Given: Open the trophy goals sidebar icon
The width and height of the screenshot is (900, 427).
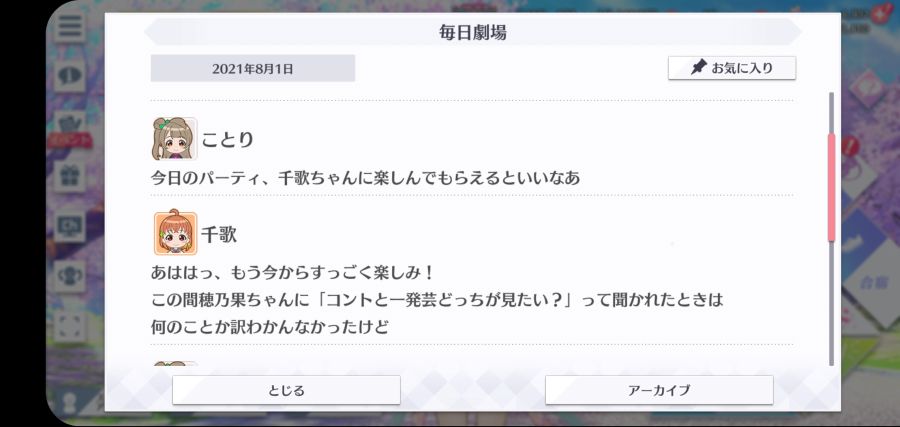Looking at the screenshot, I should pyautogui.click(x=70, y=275).
